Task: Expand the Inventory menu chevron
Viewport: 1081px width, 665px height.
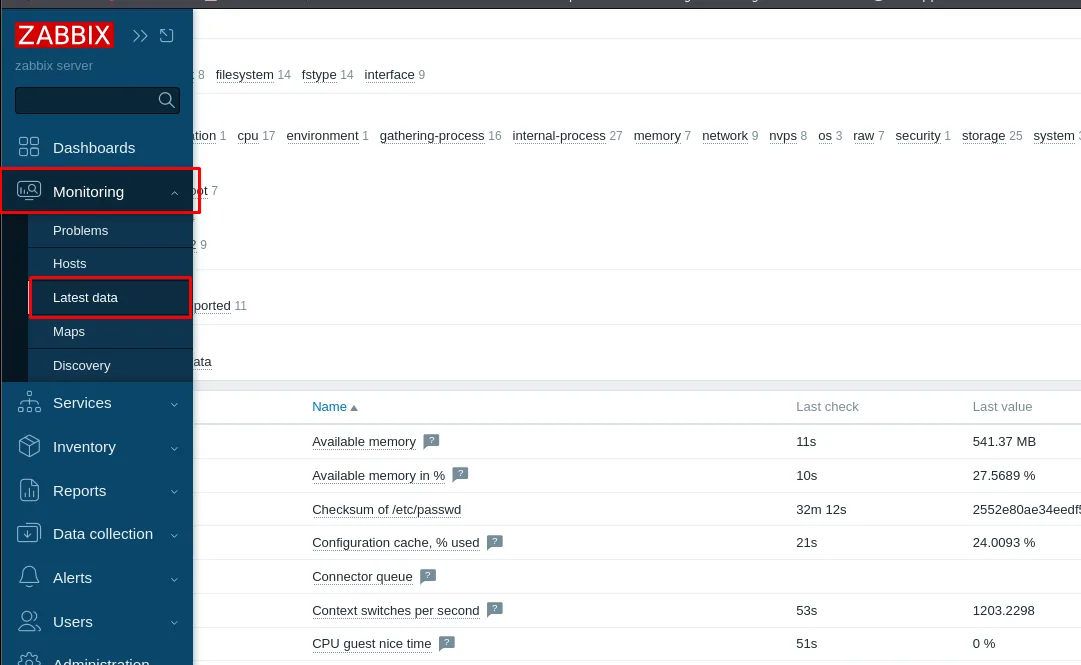Action: click(174, 449)
